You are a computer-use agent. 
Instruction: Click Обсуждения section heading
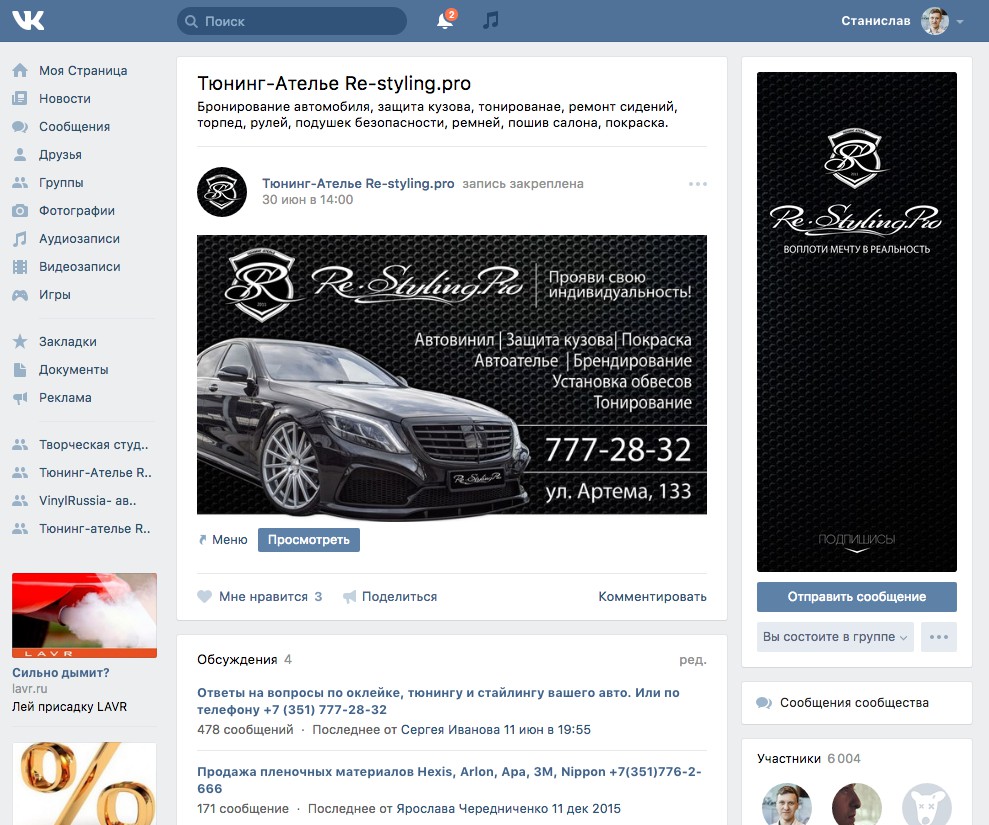pos(237,660)
